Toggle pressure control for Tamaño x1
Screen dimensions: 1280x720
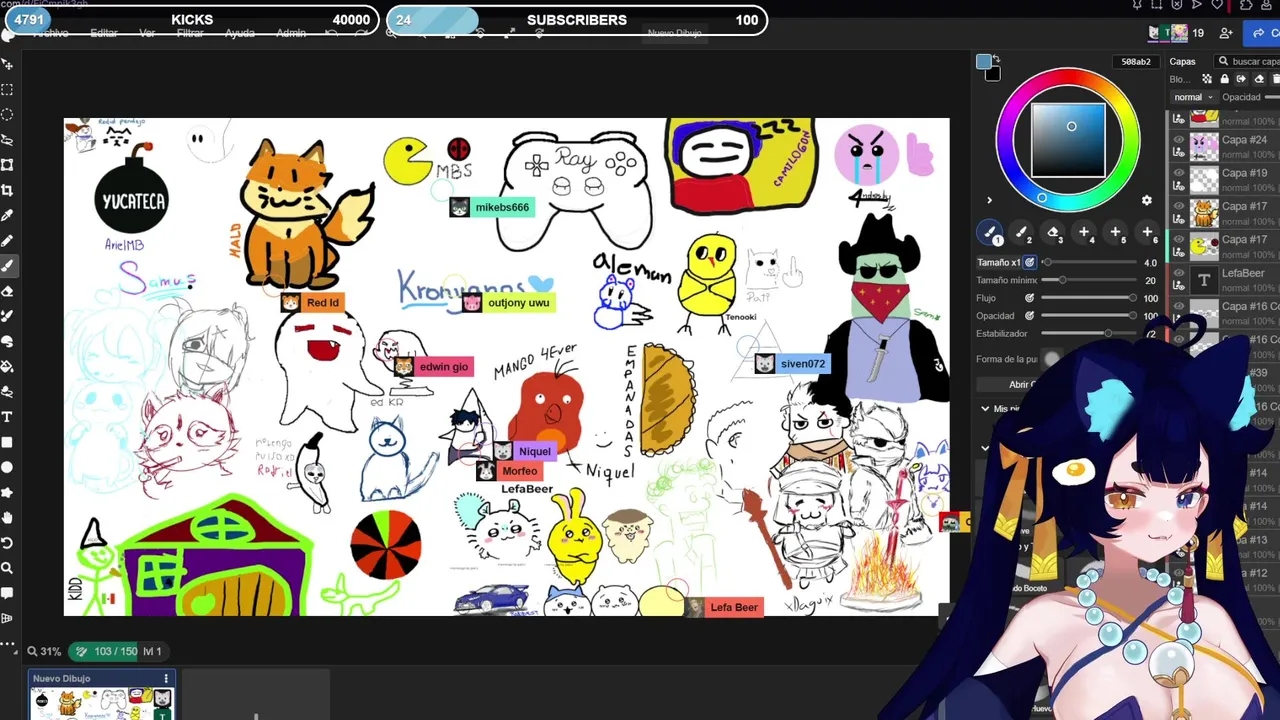pos(1029,263)
